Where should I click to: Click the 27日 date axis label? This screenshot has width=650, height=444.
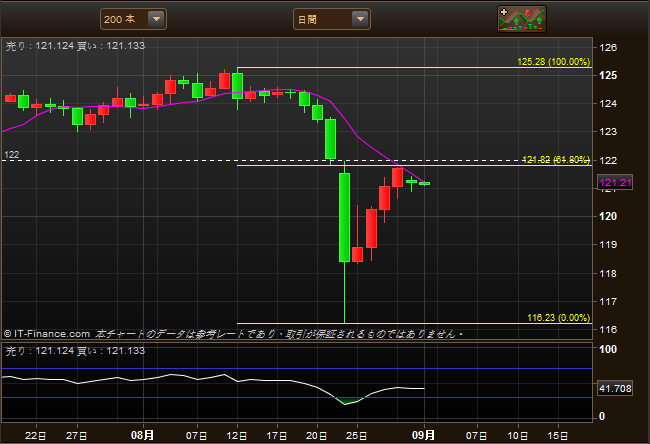pos(77,436)
